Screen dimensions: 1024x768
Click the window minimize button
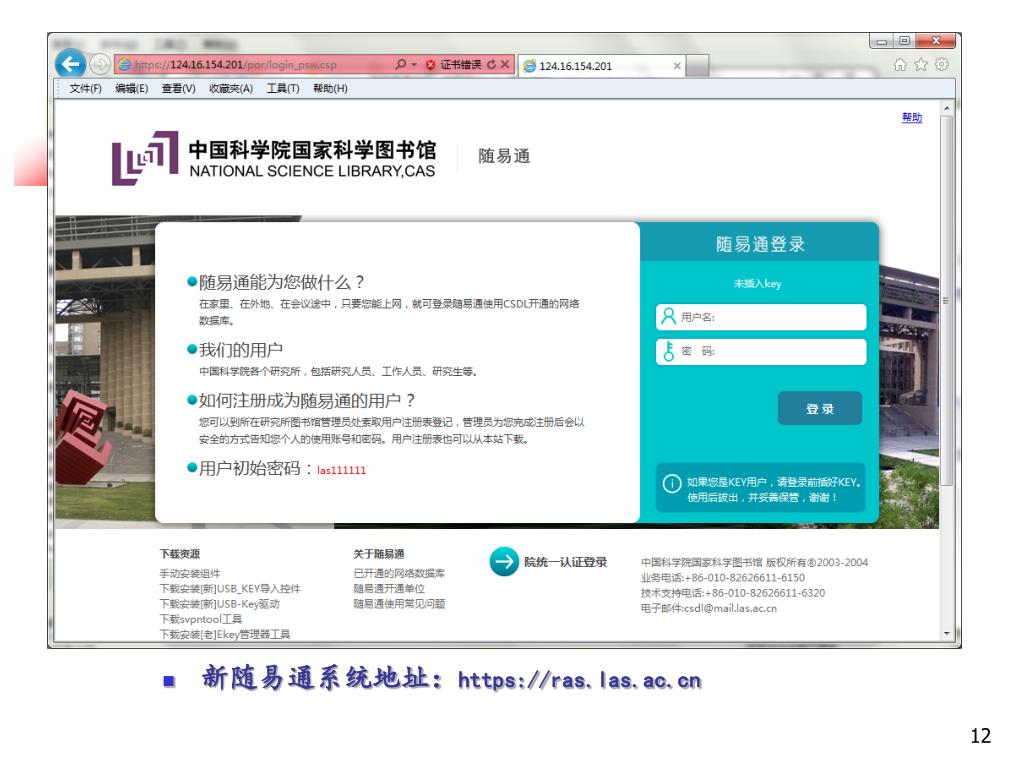point(882,41)
